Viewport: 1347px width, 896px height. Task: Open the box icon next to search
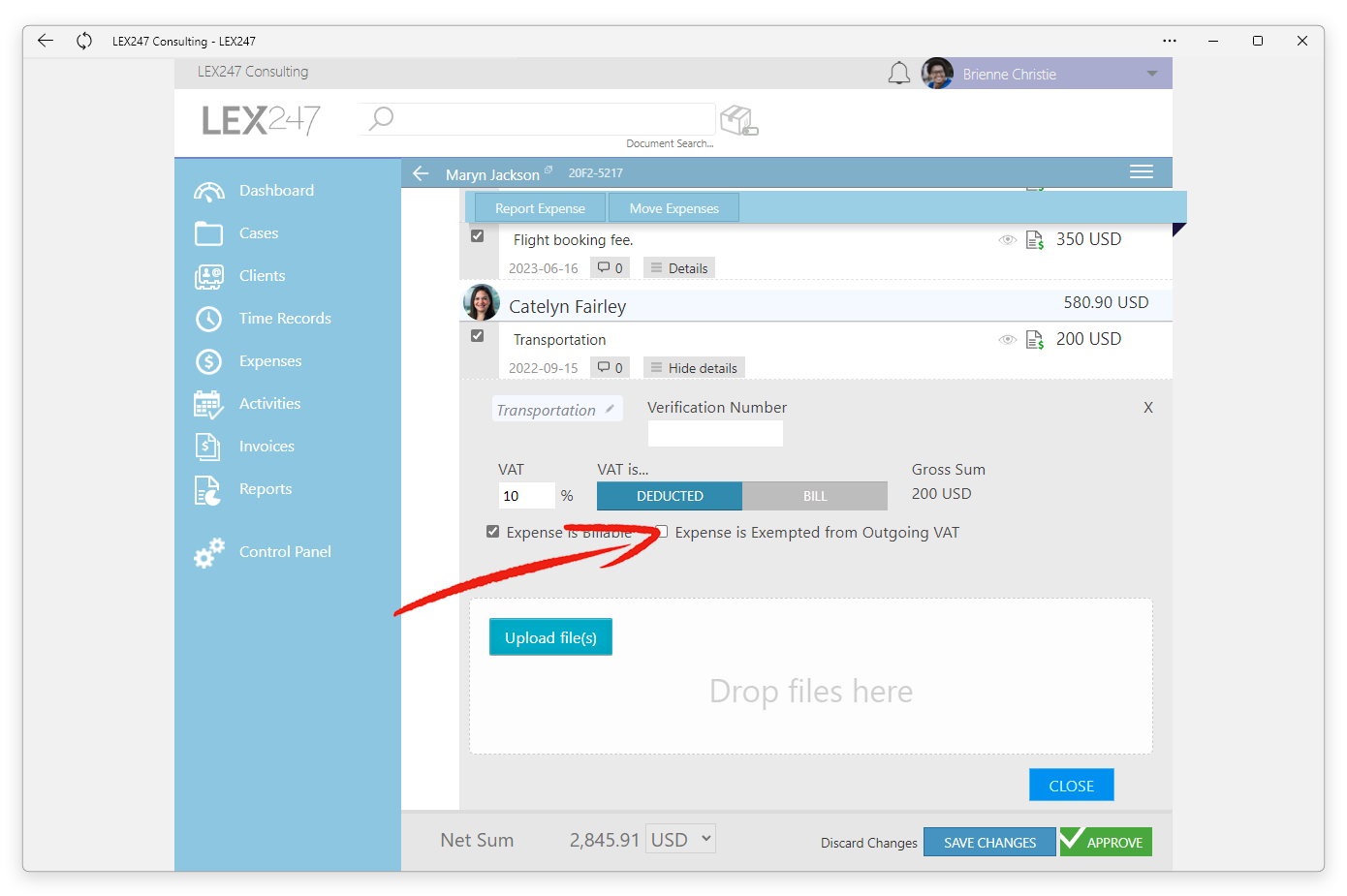click(739, 121)
